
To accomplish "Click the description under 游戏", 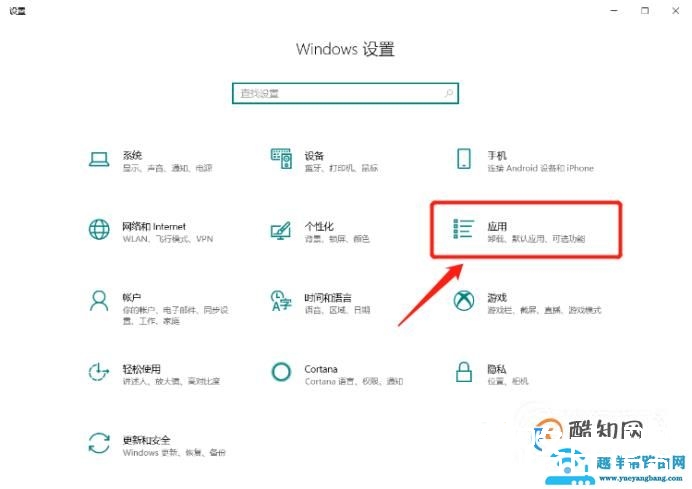I will [x=544, y=310].
